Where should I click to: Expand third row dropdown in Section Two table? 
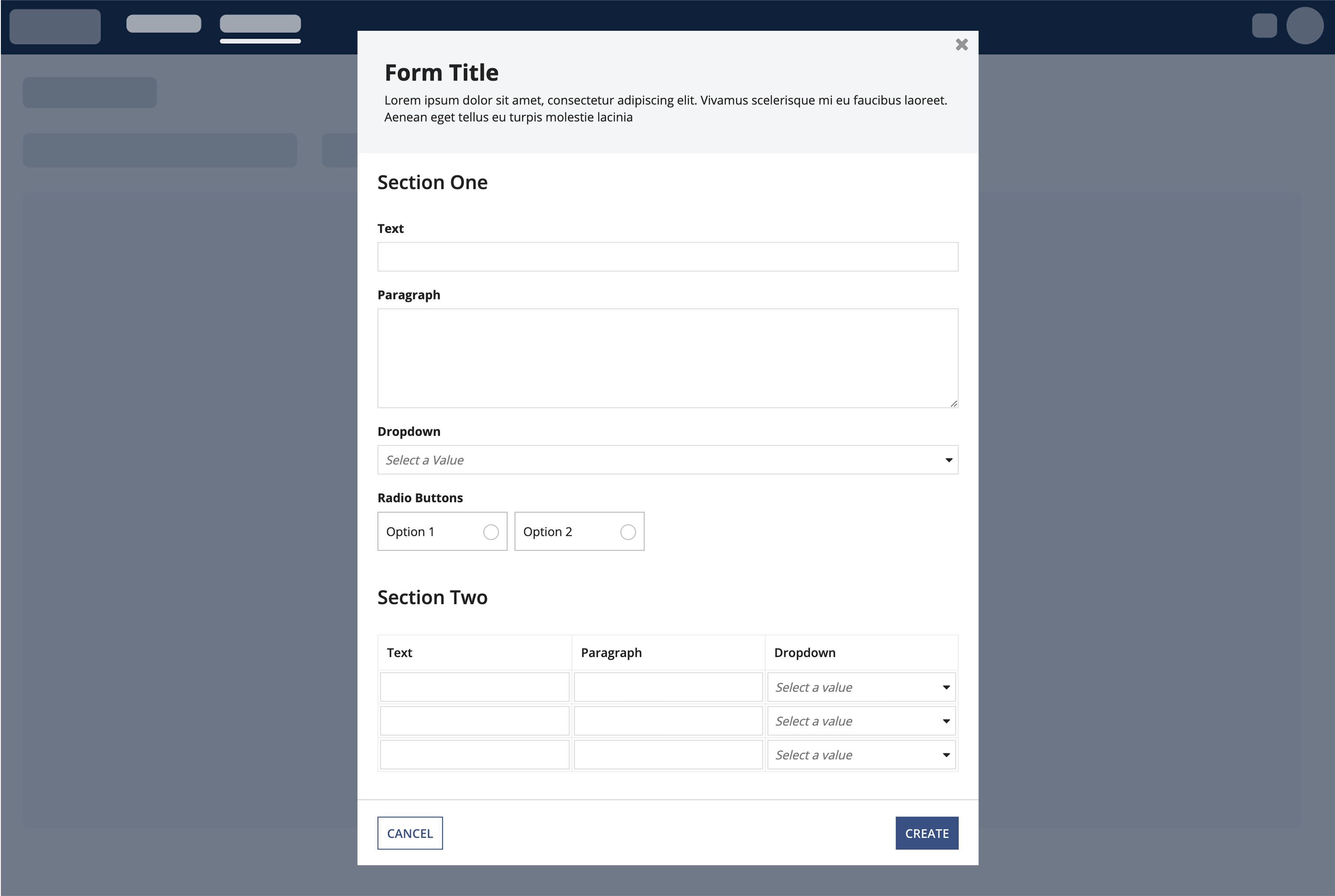[861, 755]
